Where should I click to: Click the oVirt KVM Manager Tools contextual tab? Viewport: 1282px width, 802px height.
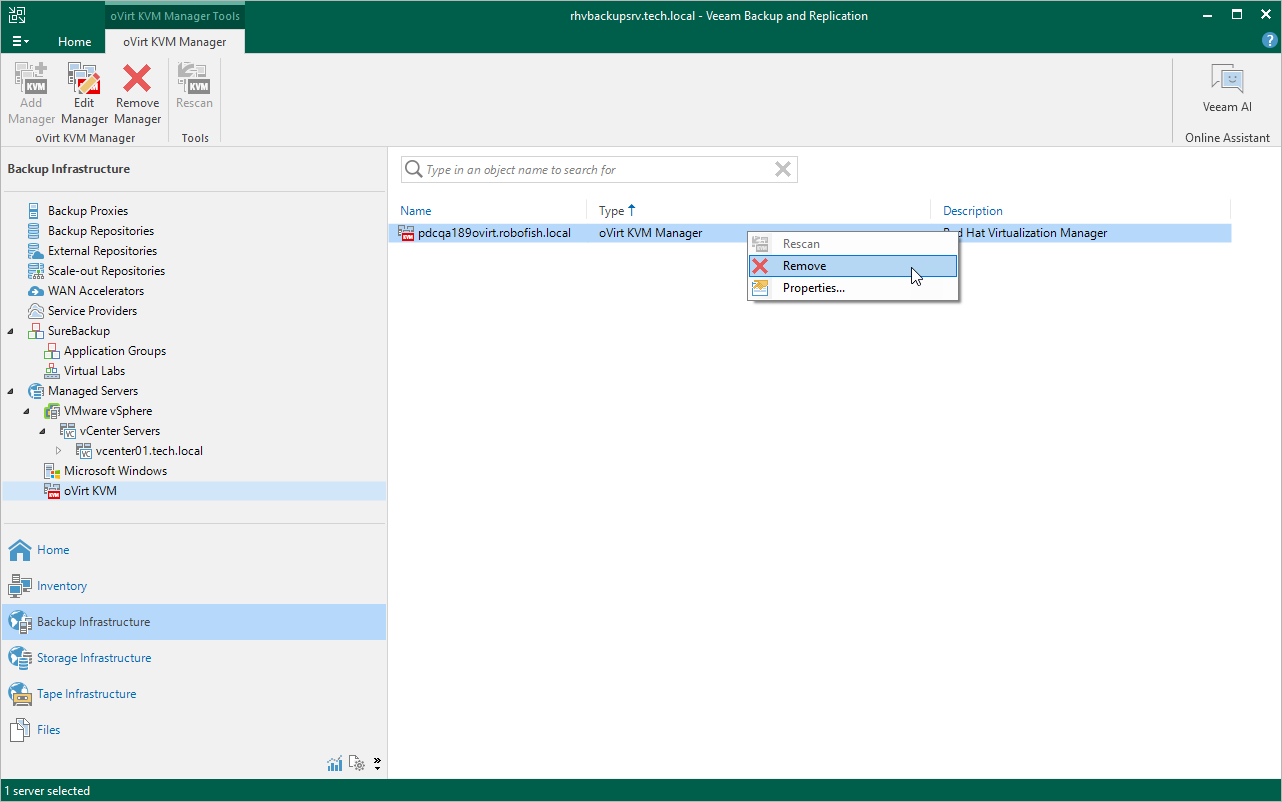click(x=175, y=16)
